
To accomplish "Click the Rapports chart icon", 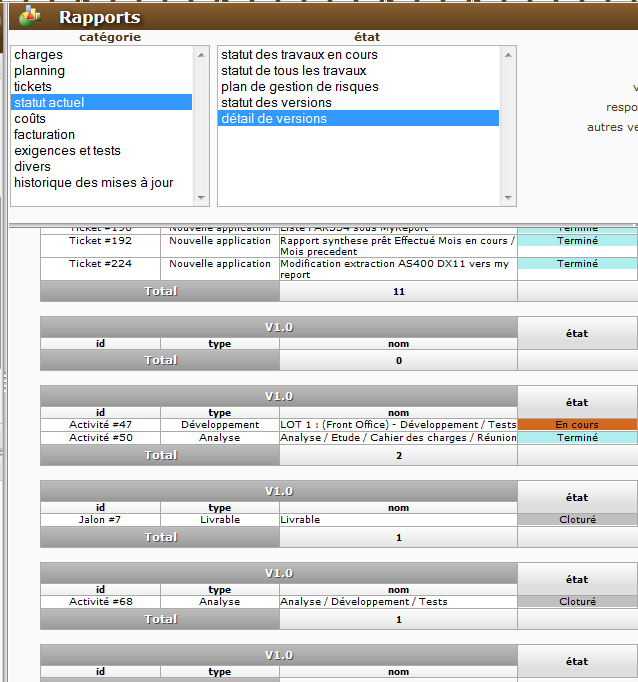I will [x=31, y=16].
